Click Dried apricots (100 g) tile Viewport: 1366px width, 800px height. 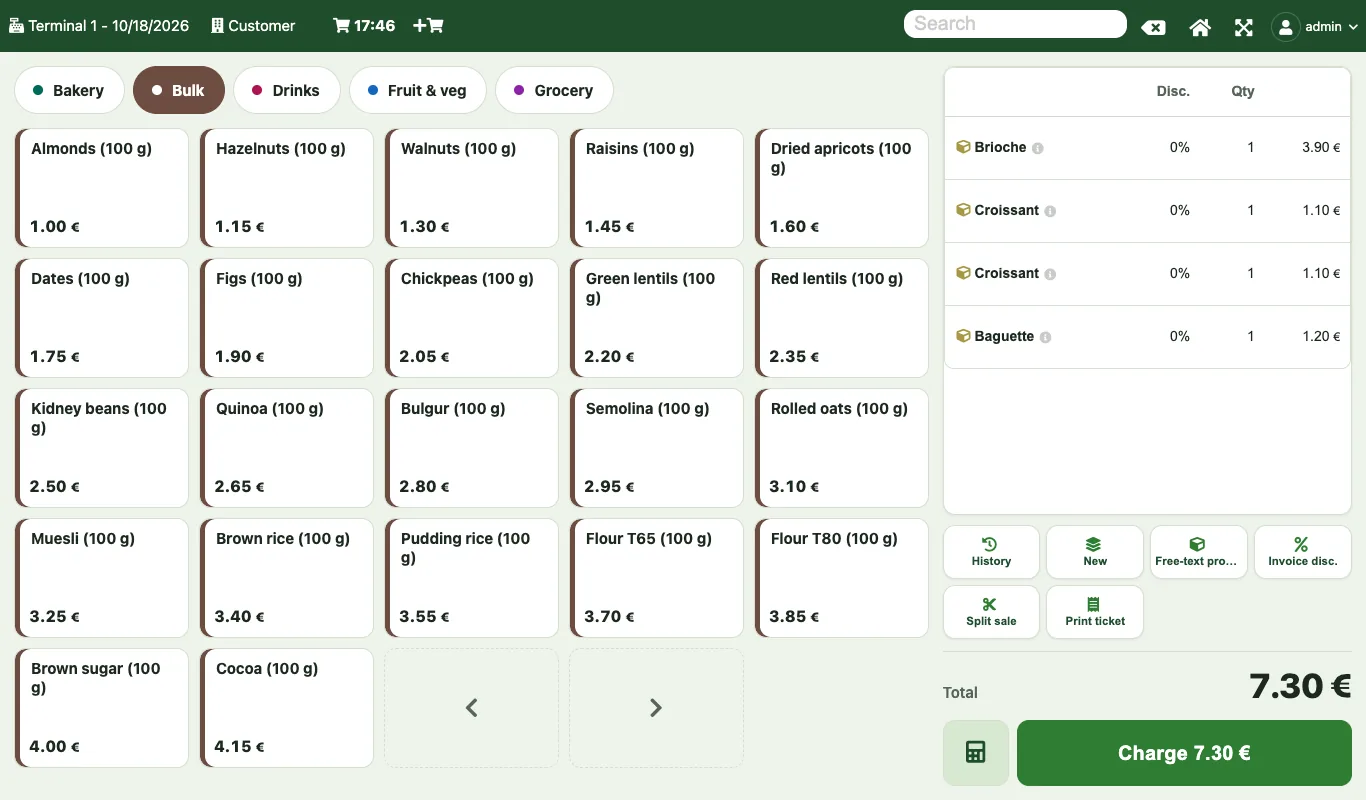point(842,188)
